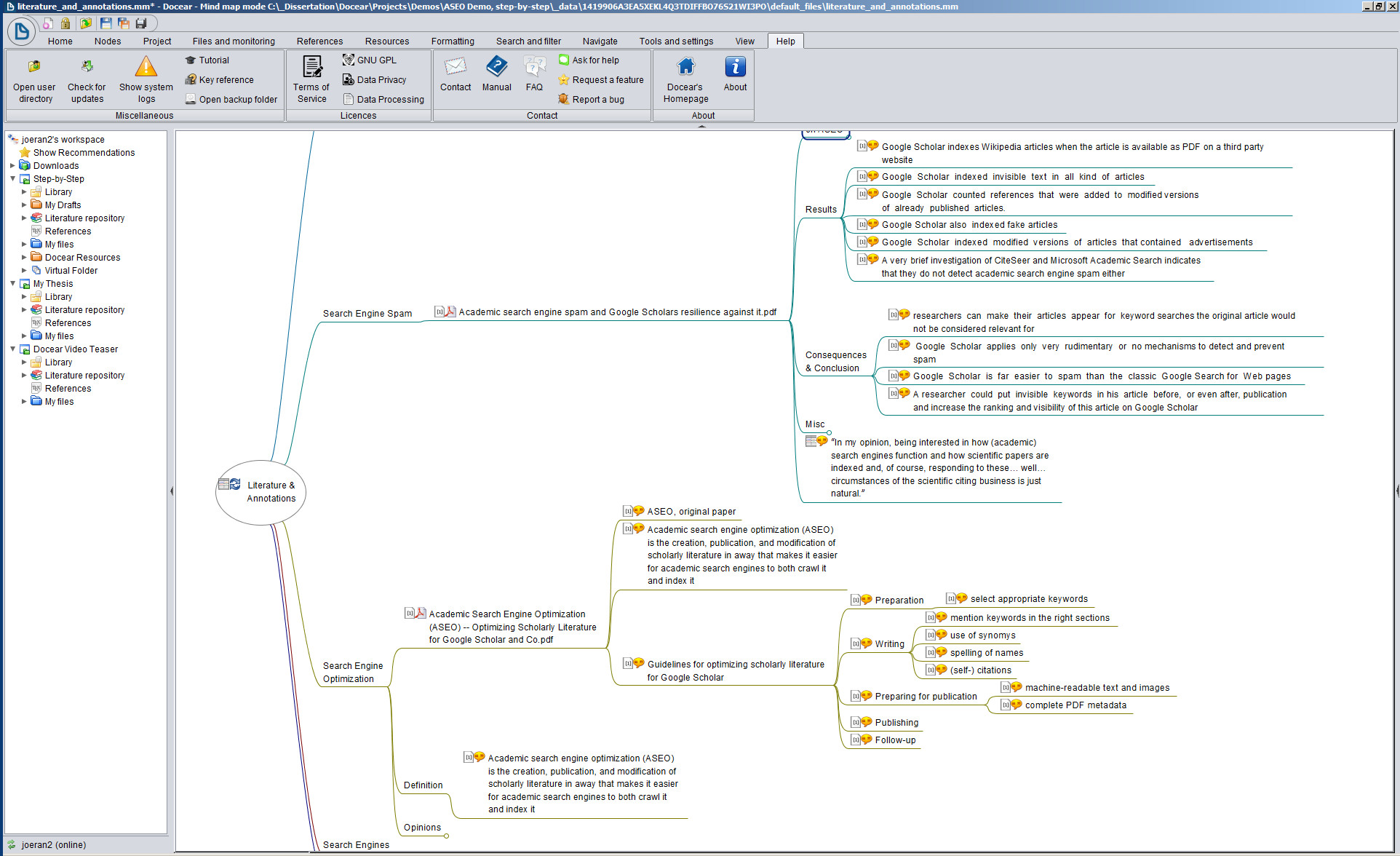Open user directory
Screen dimensions: 1400x856
pyautogui.click(x=35, y=81)
